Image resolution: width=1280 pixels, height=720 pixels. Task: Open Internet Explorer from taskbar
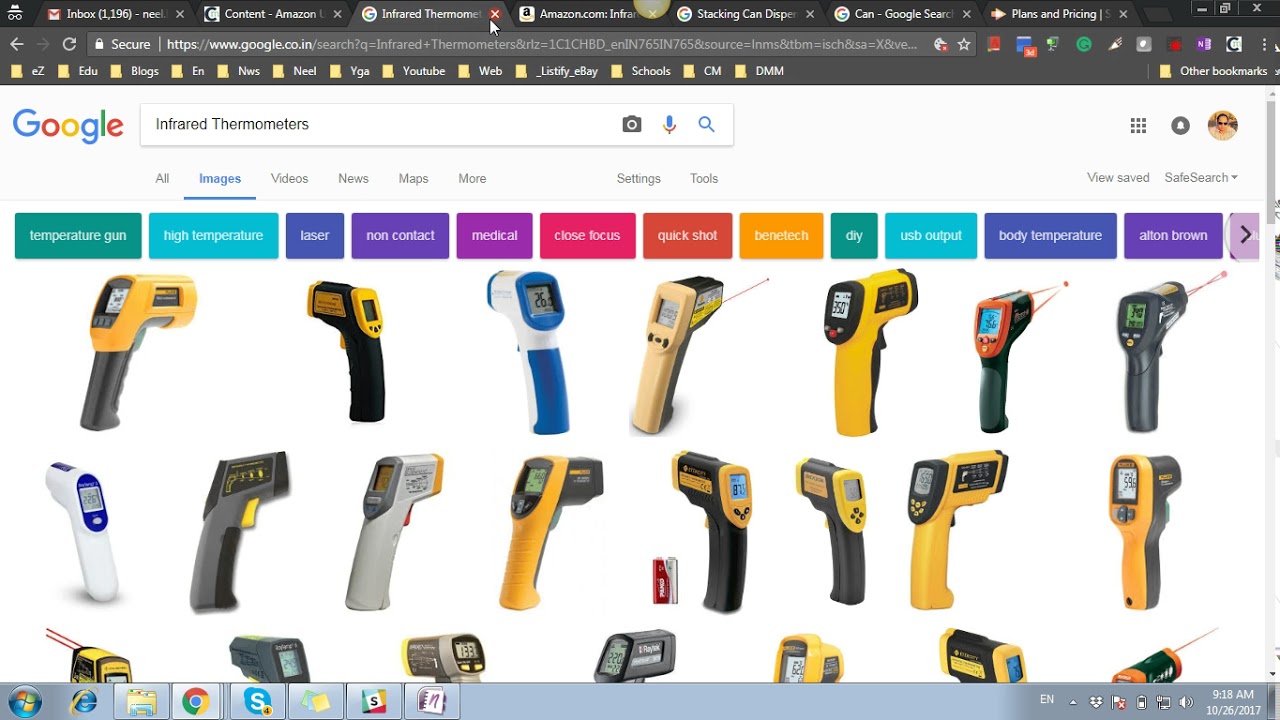[84, 702]
